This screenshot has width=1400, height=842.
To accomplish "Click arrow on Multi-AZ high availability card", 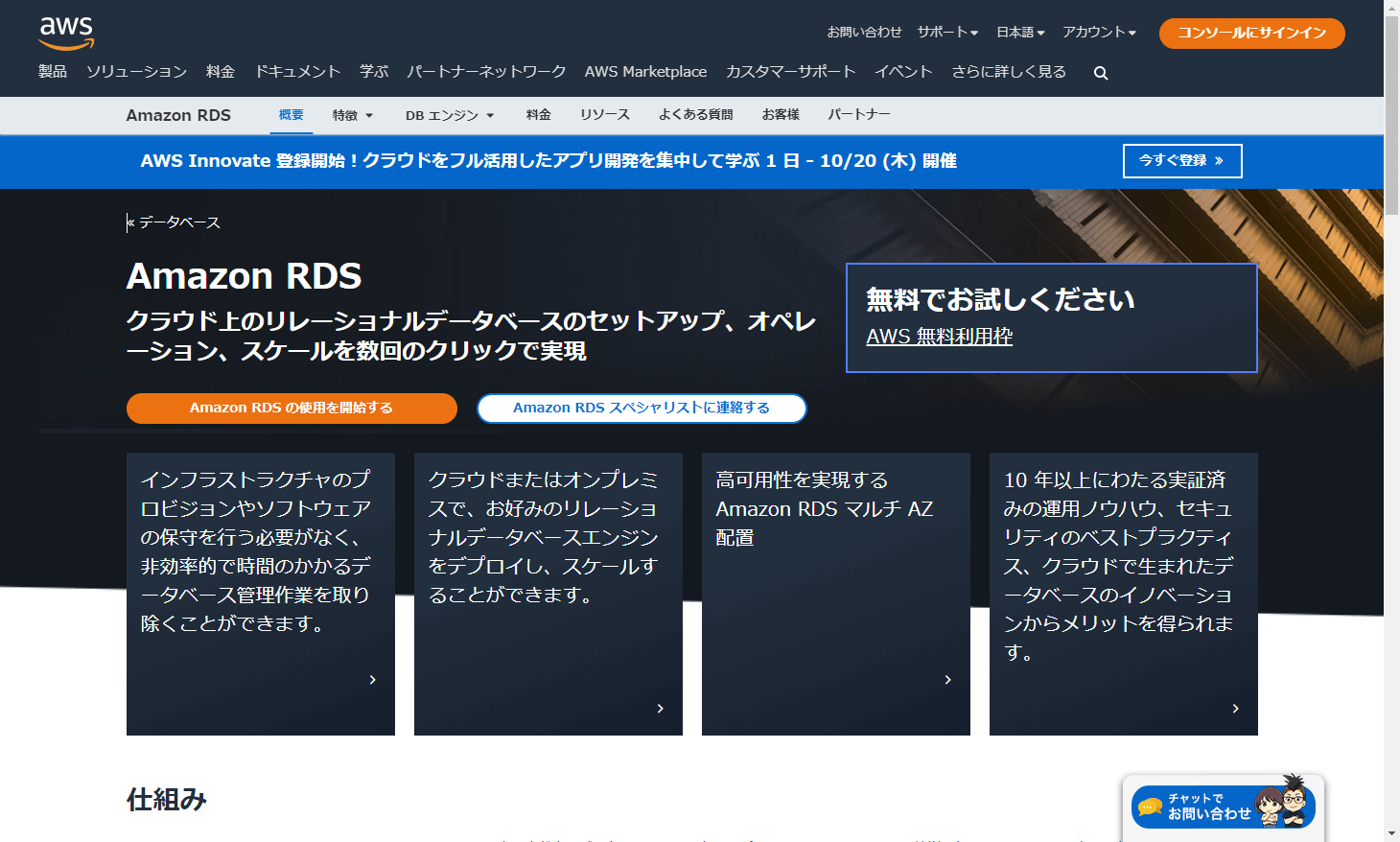I will [948, 680].
